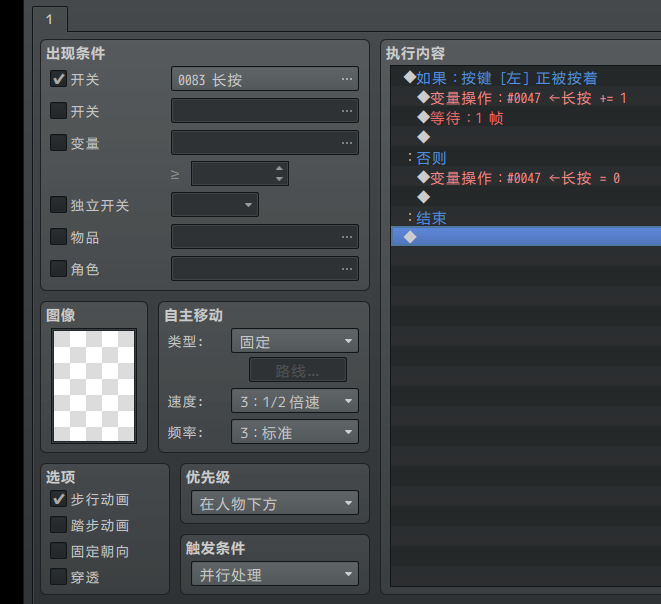
Task: Select empty command line below 等待
Action: pos(526,138)
